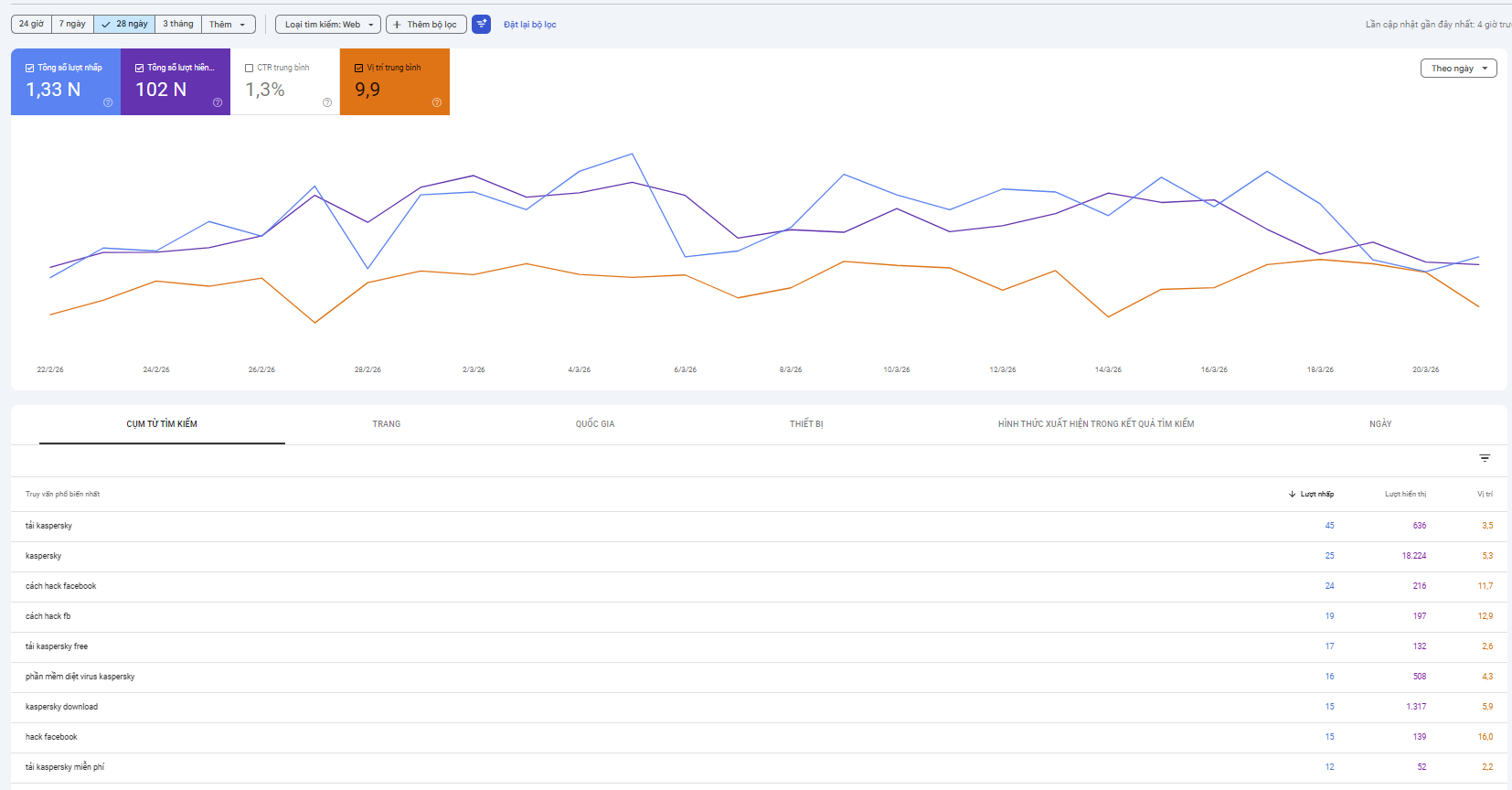1512x790 pixels.
Task: Toggle Vị trí trung bình checkbox
Action: [358, 68]
